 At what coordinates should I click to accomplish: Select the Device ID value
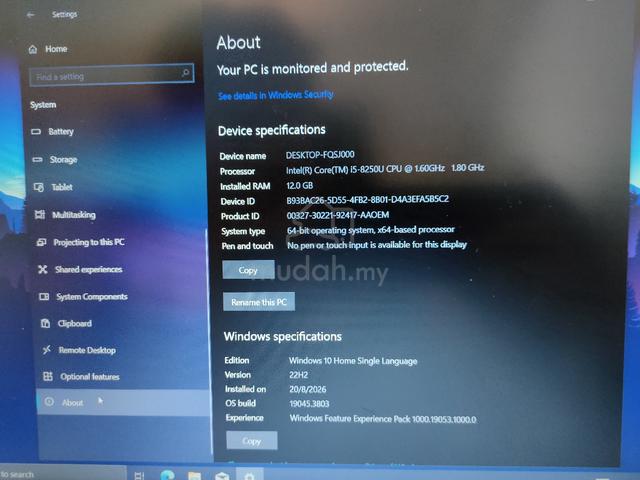coord(367,200)
